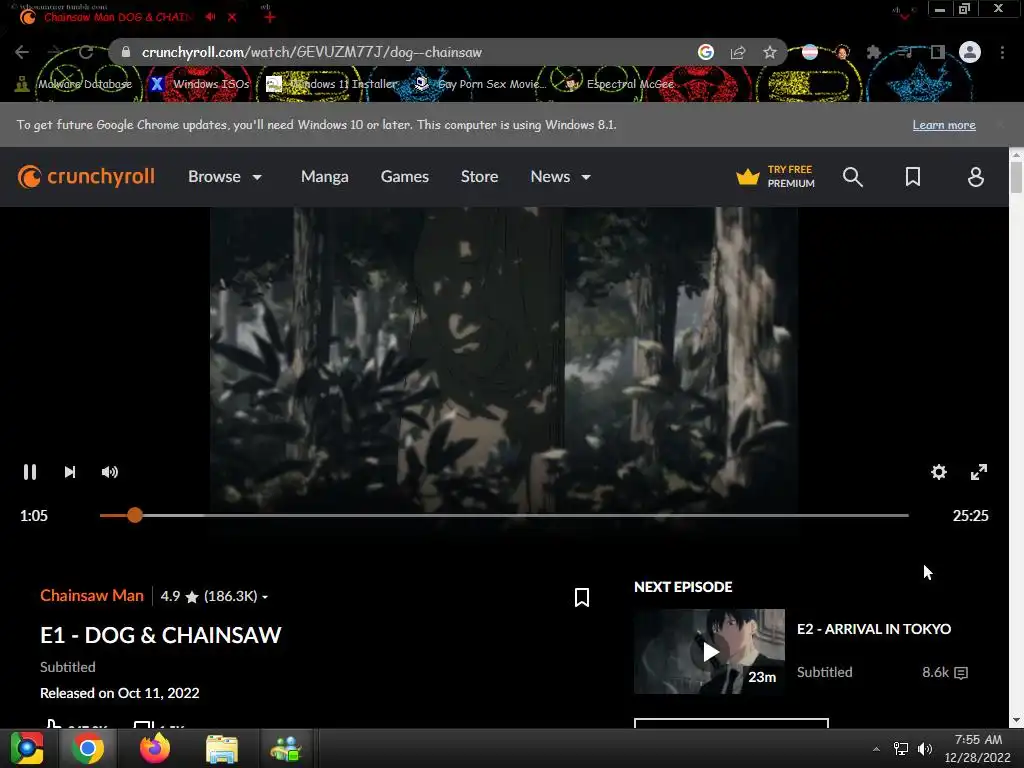The width and height of the screenshot is (1024, 768).
Task: Open Chrome extensions puzzle icon
Action: click(x=873, y=52)
